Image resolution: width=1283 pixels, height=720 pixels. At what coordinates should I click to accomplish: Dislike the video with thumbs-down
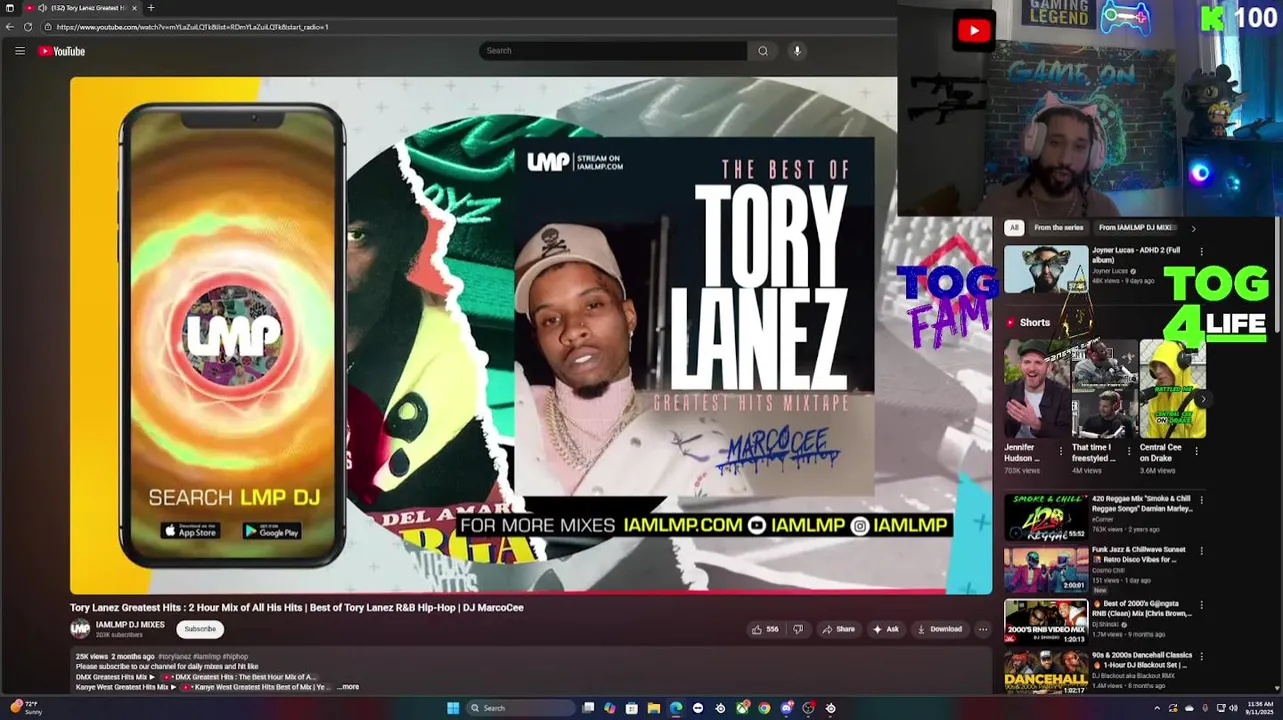click(x=798, y=629)
